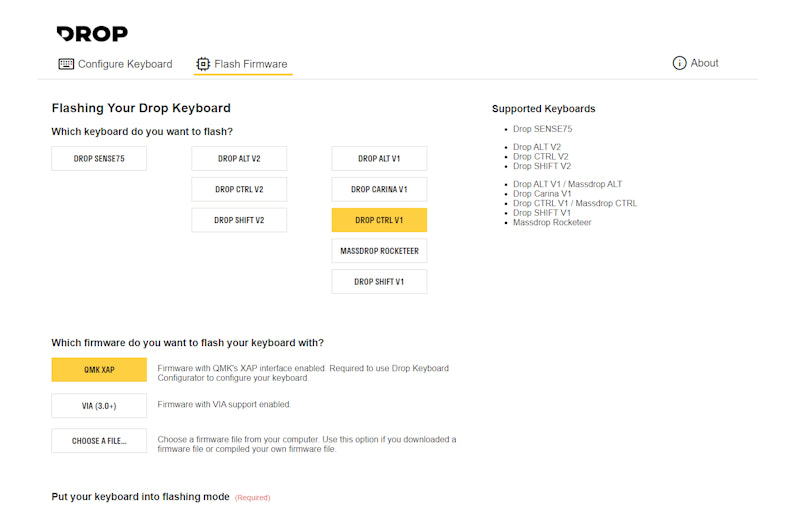Choose the VIA (3.0+) firmware
796x531 pixels.
tap(99, 405)
